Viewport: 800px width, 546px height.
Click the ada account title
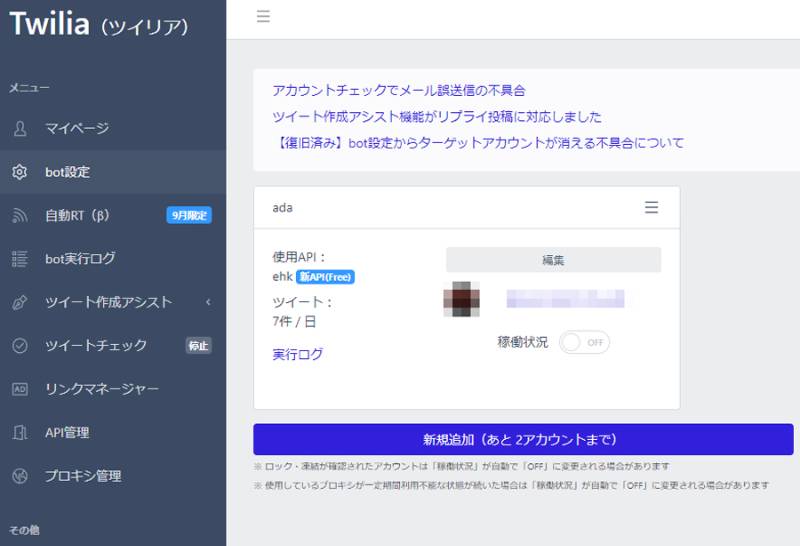(x=283, y=208)
